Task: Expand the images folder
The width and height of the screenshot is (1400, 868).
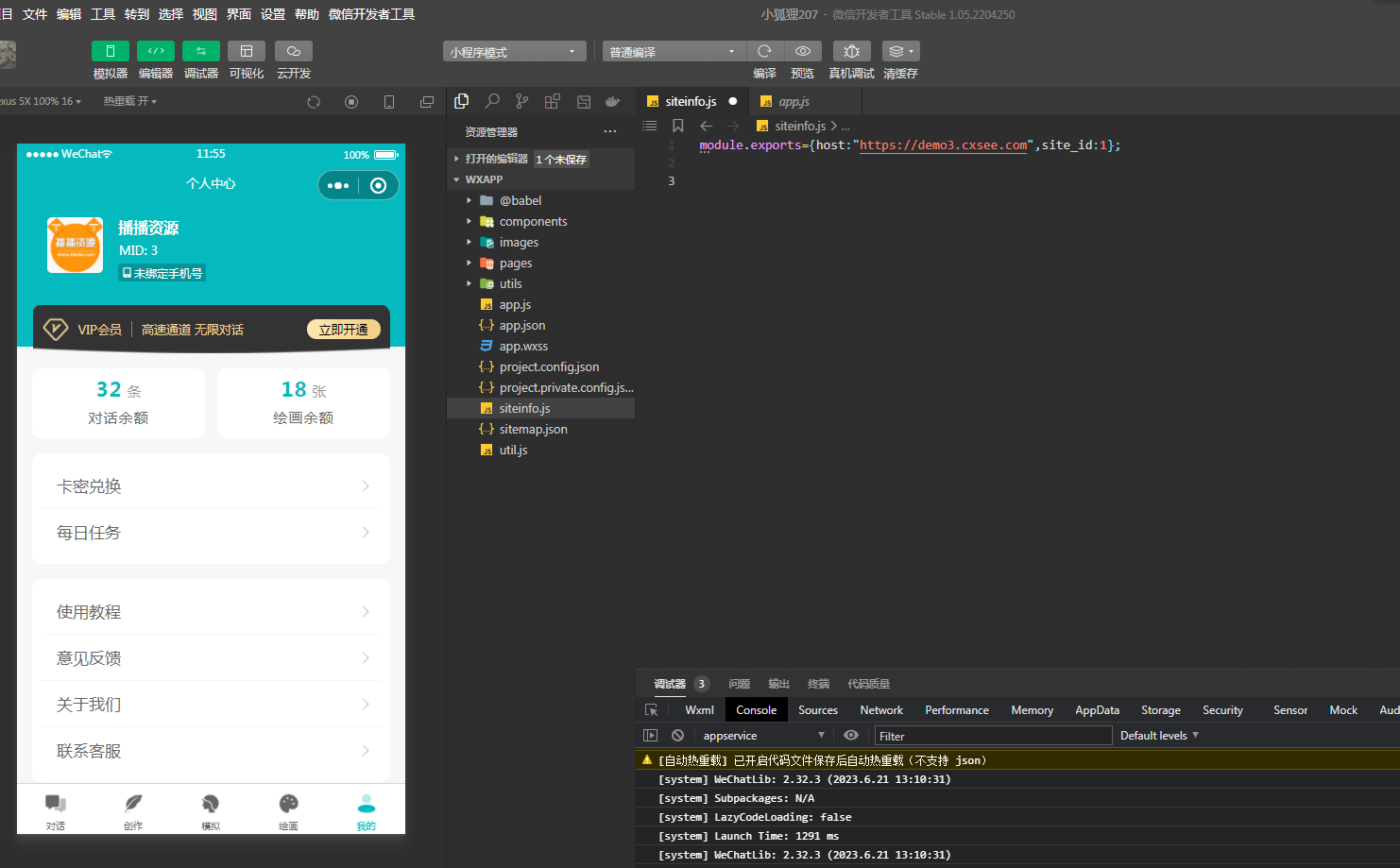Action: 541,242
